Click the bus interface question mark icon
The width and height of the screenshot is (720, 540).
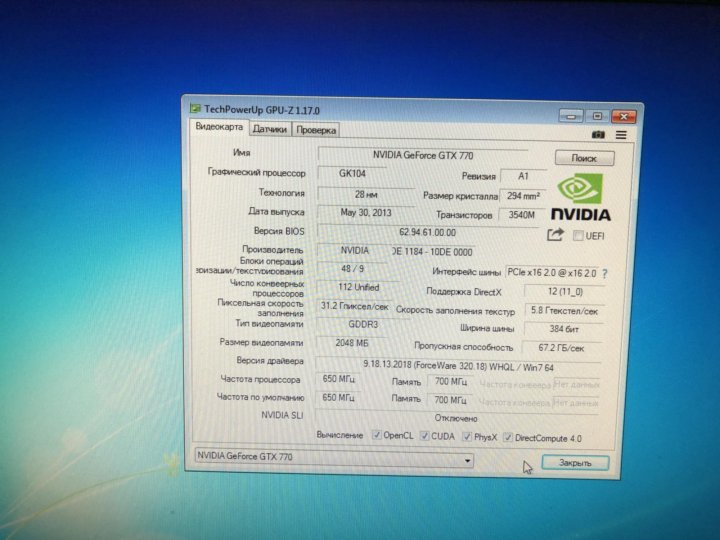point(605,274)
